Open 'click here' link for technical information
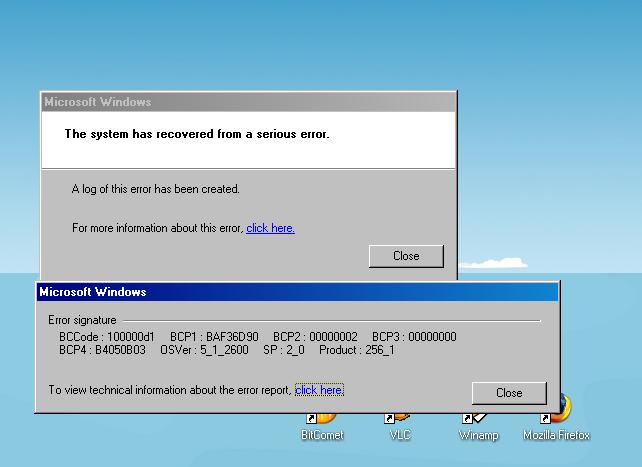Image resolution: width=642 pixels, height=467 pixels. (319, 390)
